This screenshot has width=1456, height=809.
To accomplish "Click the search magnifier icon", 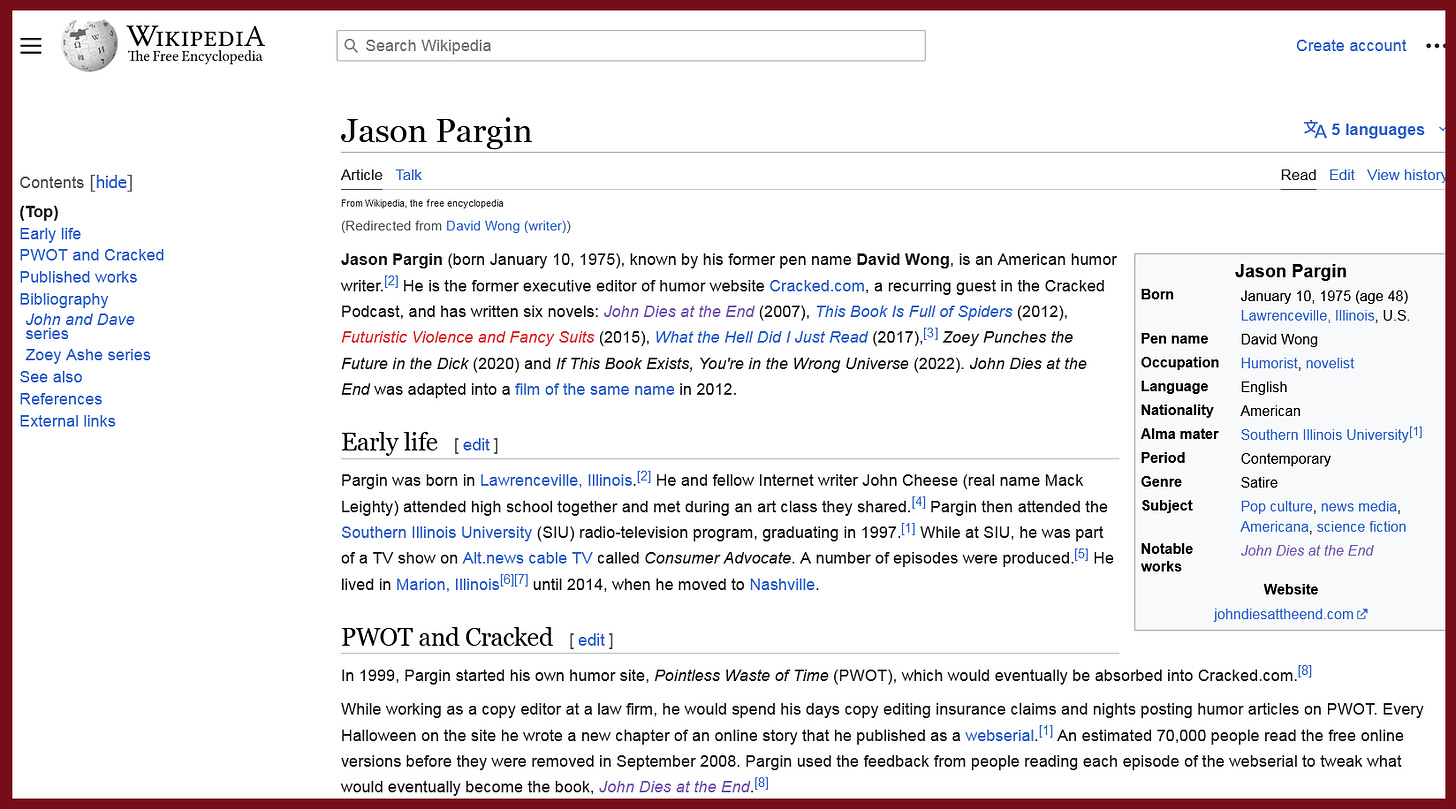I will pos(351,46).
